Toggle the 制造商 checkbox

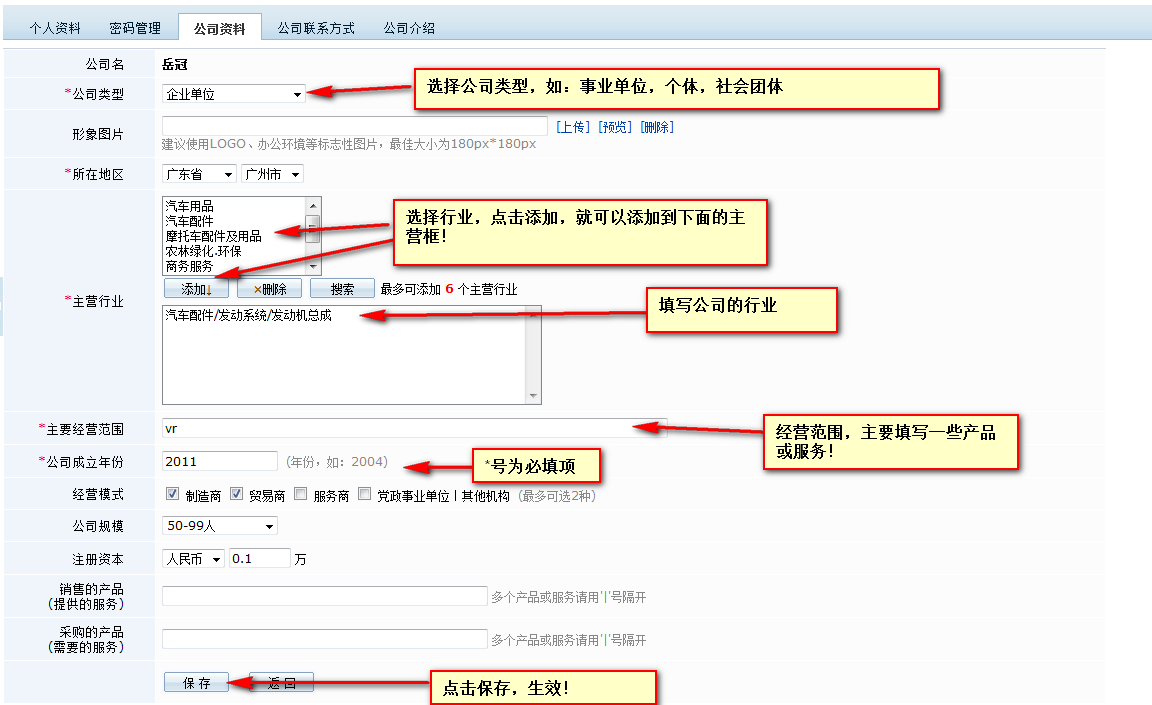[172, 494]
